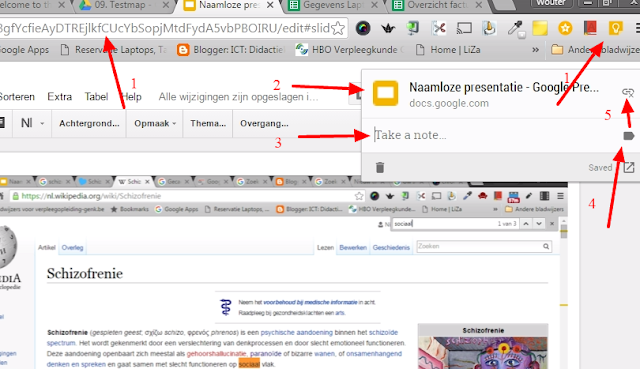
Task: Click the red book extension icon
Action: 590,28
